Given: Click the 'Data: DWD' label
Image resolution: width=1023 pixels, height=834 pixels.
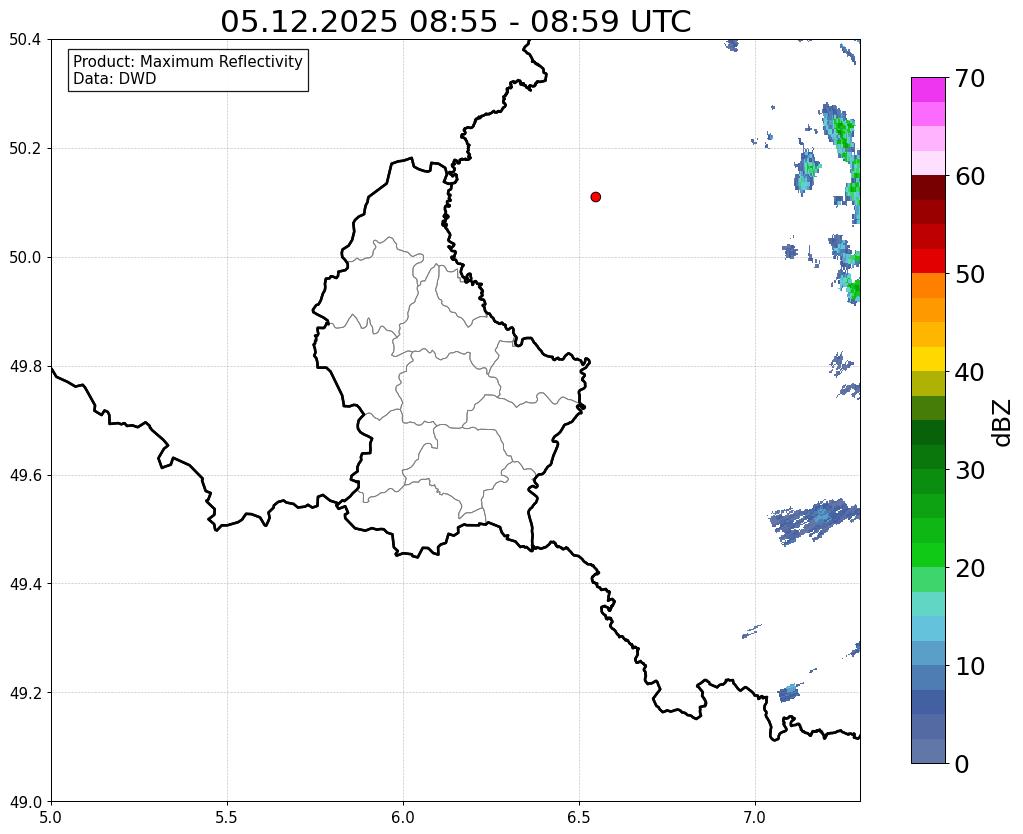Looking at the screenshot, I should (x=115, y=79).
